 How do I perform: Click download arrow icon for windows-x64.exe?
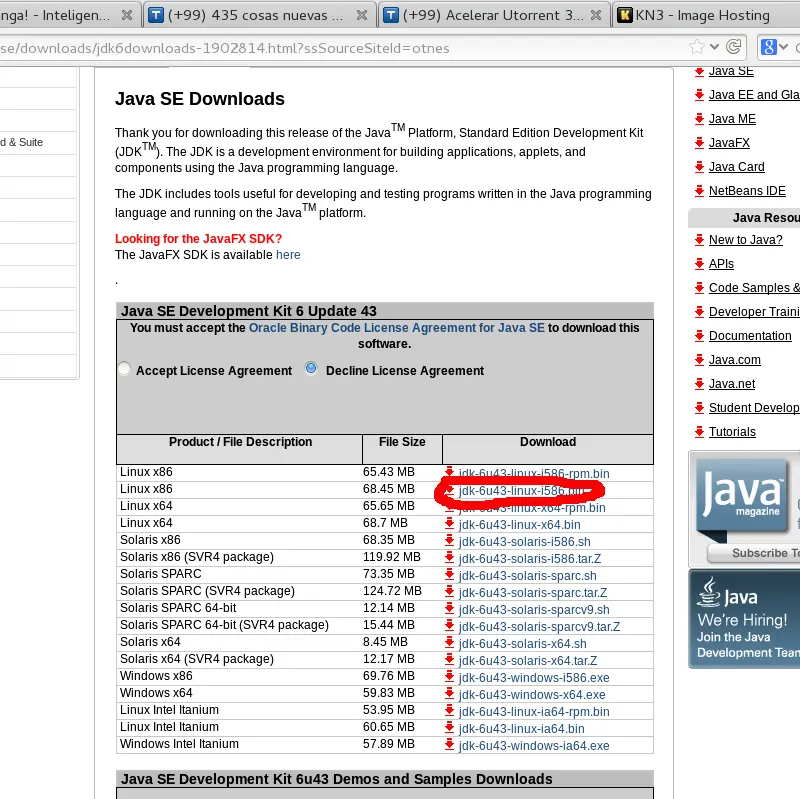tap(449, 693)
